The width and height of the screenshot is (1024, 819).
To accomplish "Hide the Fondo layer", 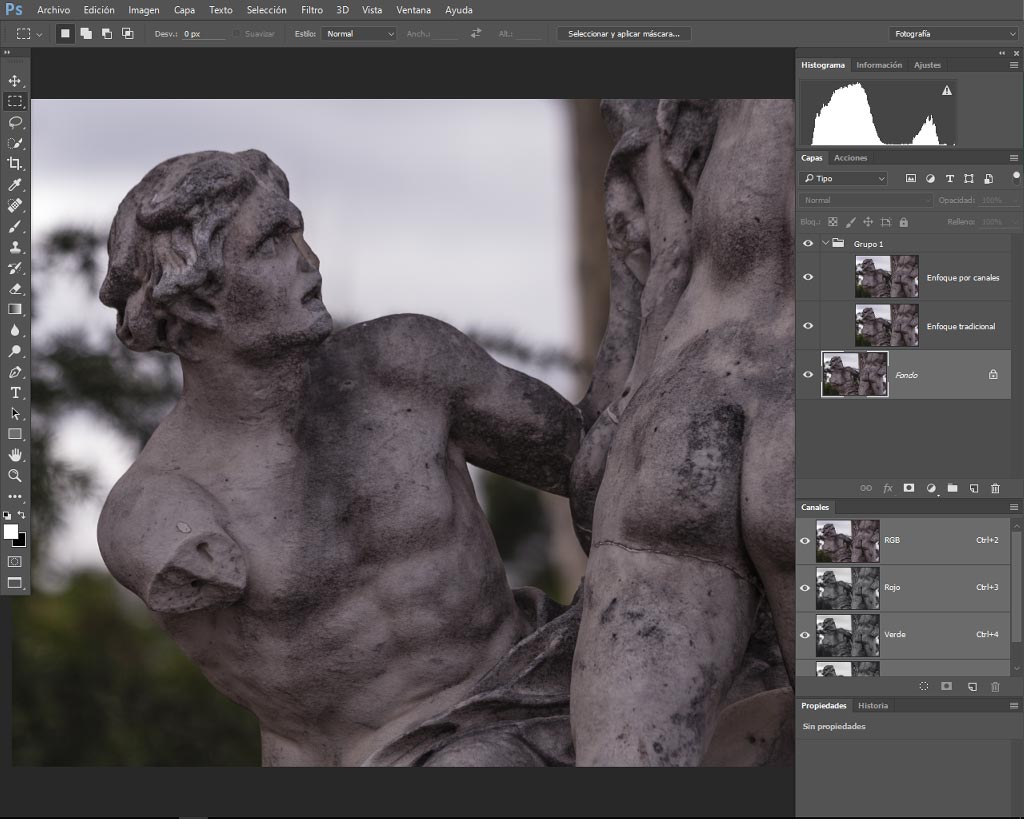I will [x=808, y=375].
